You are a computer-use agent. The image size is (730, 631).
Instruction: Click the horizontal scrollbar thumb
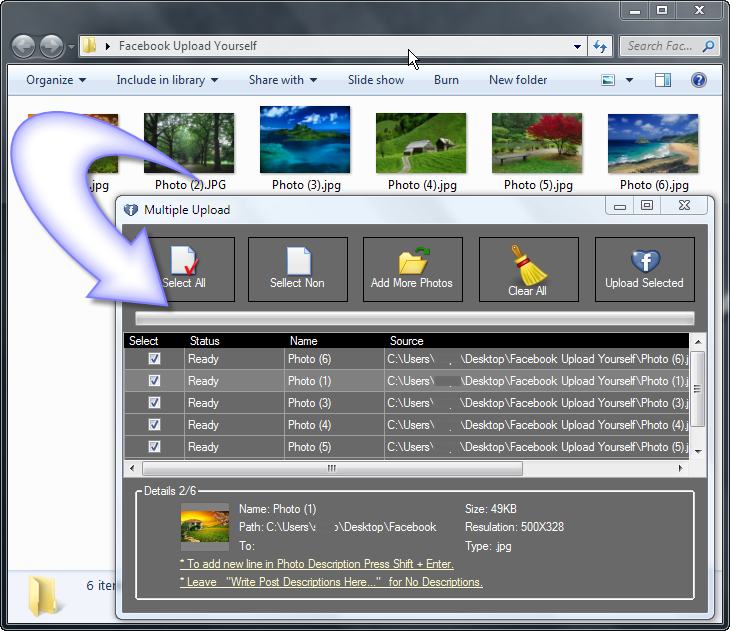332,468
